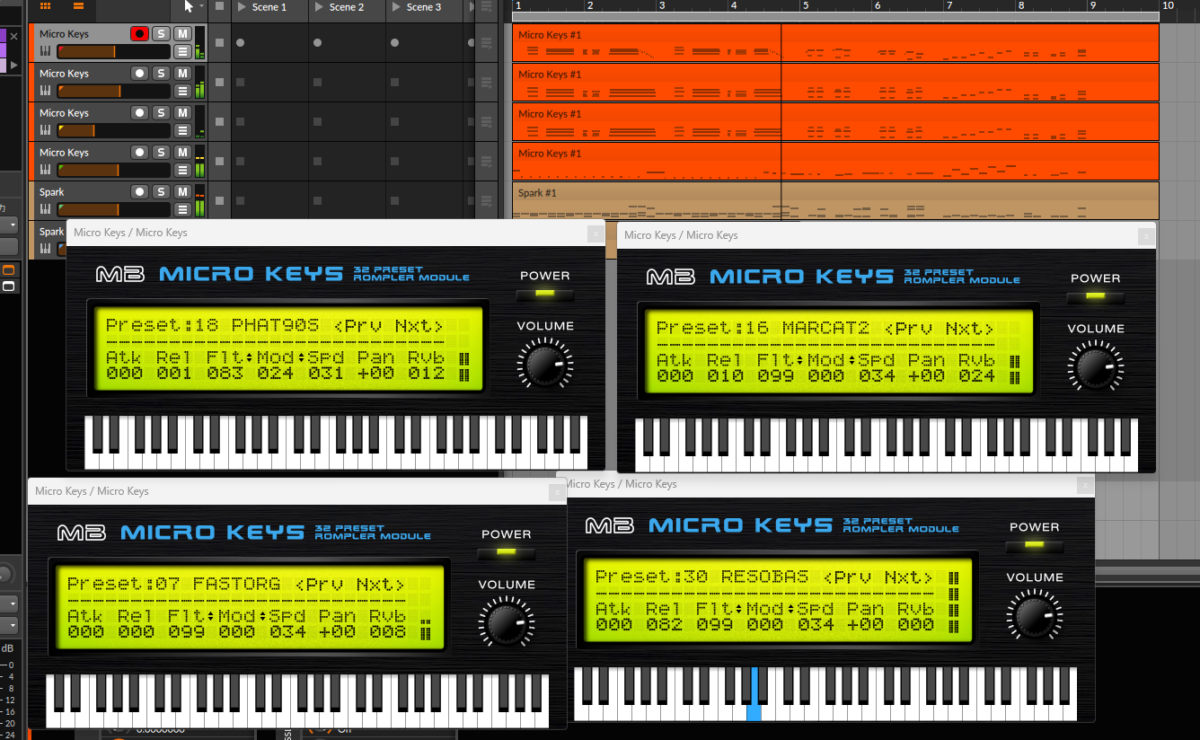Image resolution: width=1200 pixels, height=740 pixels.
Task: Solo the first Micro Keys track
Action: (x=161, y=34)
